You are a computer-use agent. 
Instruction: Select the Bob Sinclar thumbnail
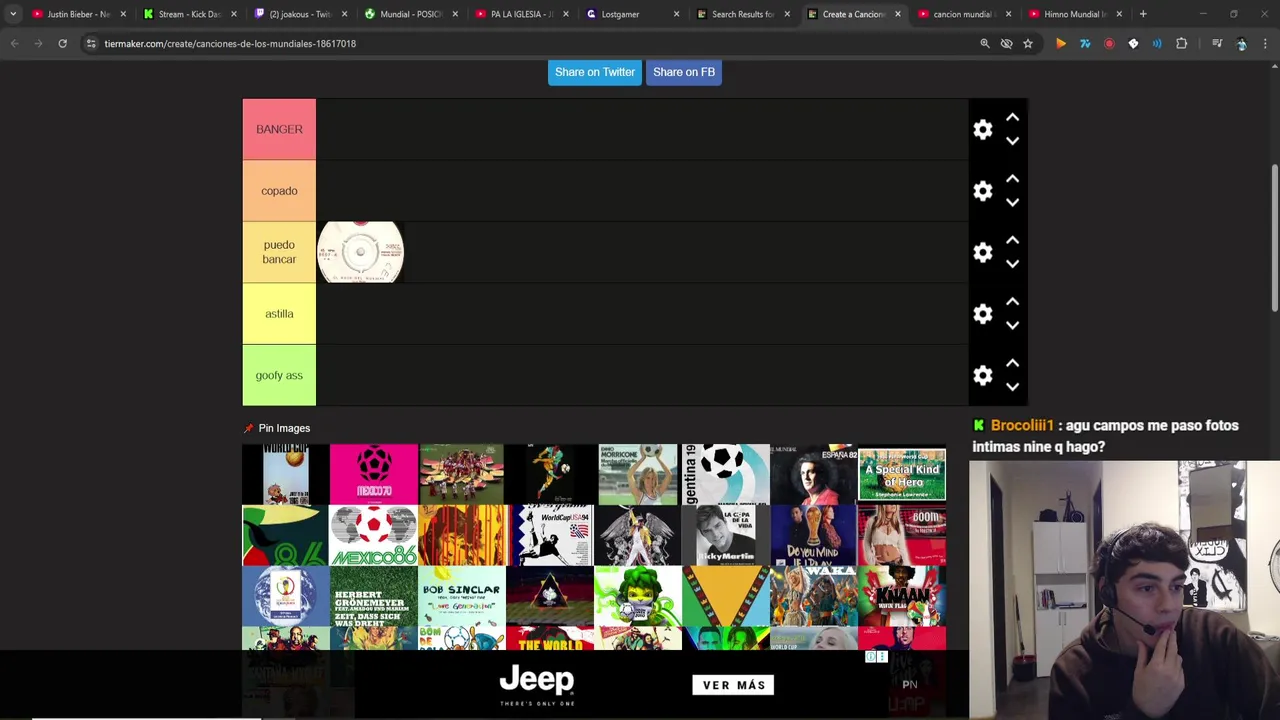[x=462, y=596]
